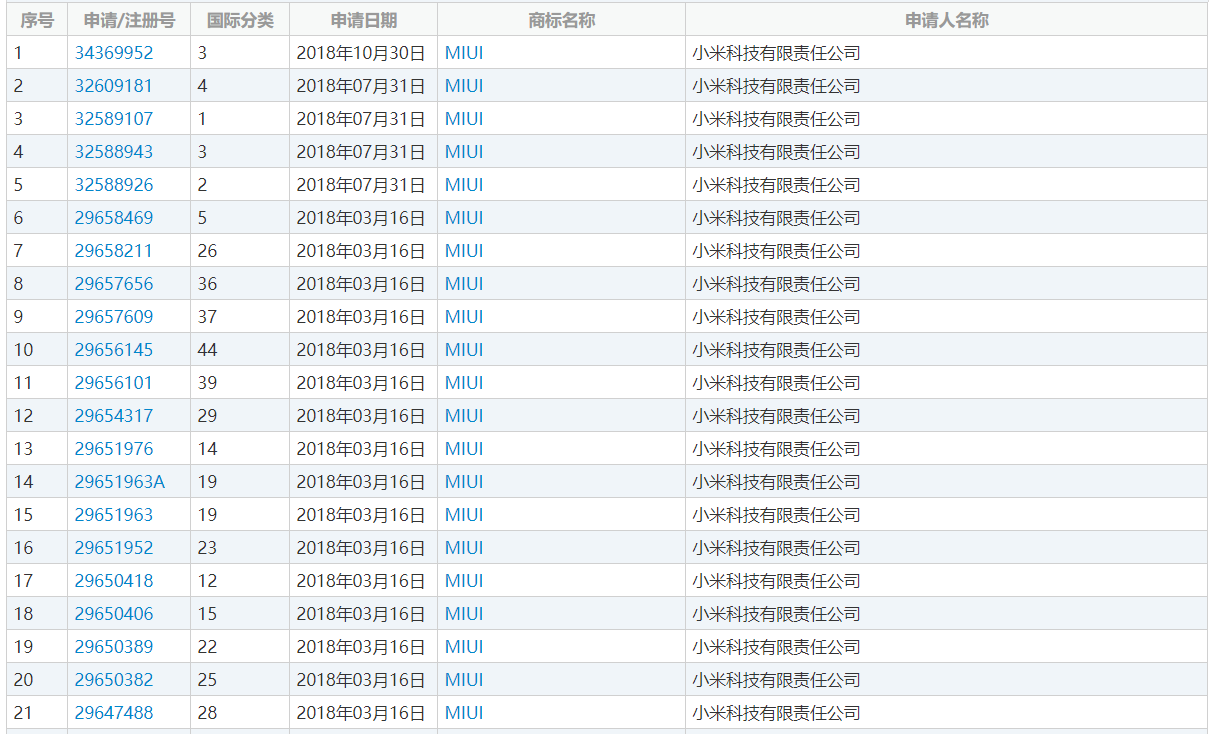Image resolution: width=1213 pixels, height=734 pixels.
Task: Click MIUI trademark name in row 3
Action: [x=464, y=119]
